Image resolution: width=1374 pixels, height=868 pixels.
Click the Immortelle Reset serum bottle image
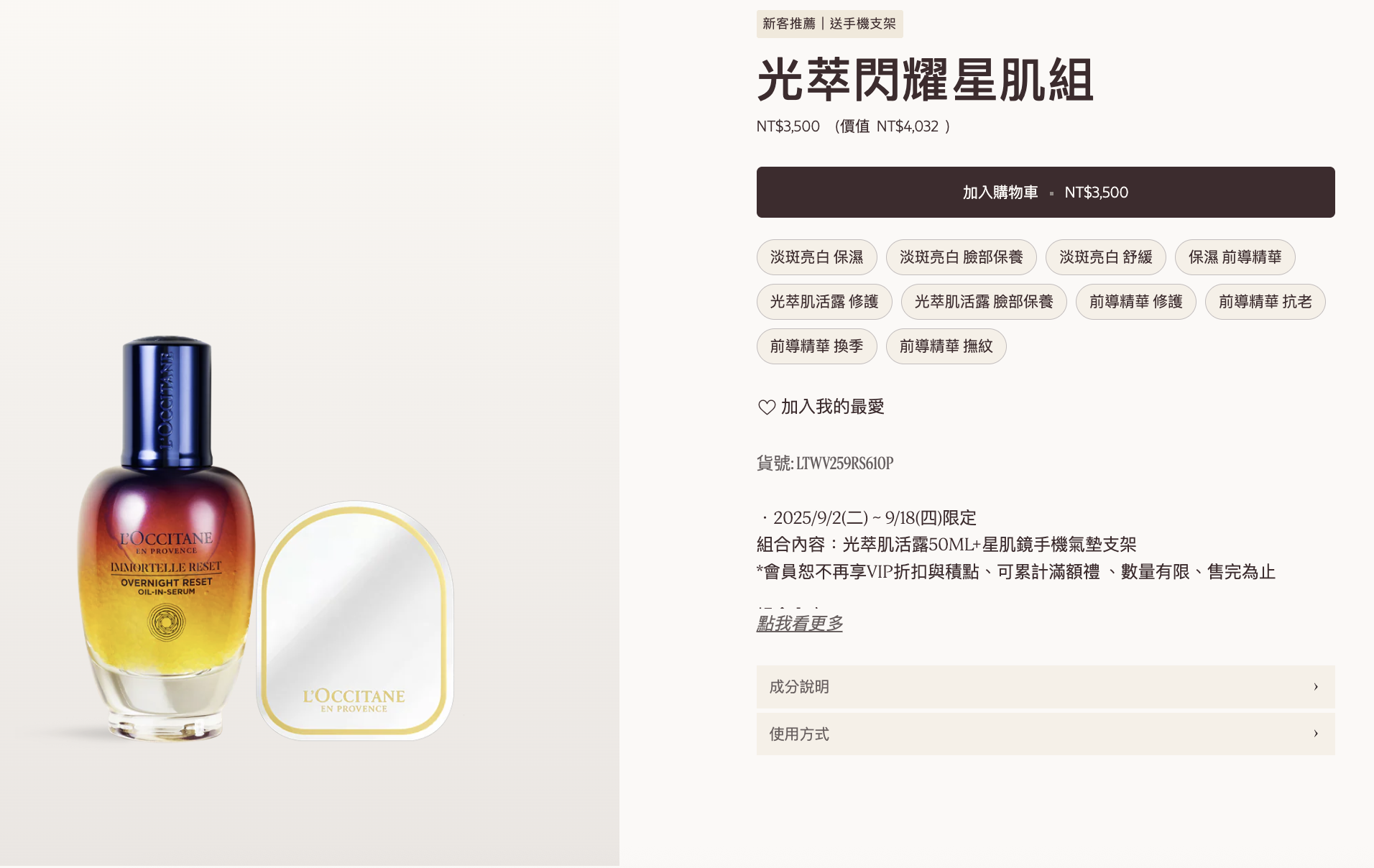click(167, 539)
